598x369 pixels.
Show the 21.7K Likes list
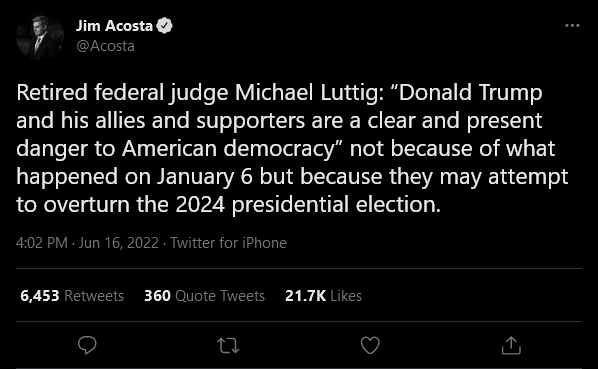pyautogui.click(x=323, y=296)
